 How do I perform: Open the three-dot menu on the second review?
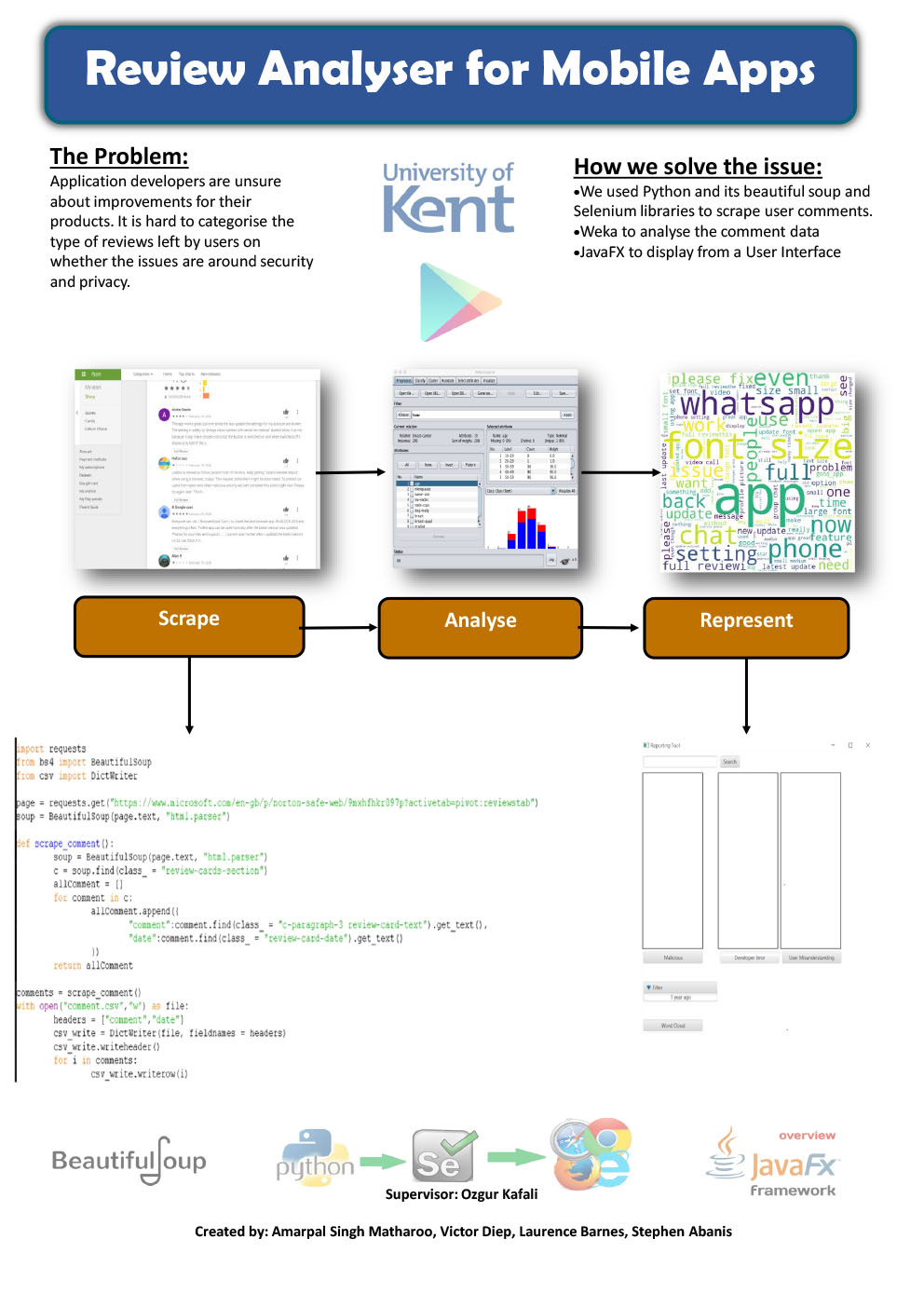coord(298,460)
